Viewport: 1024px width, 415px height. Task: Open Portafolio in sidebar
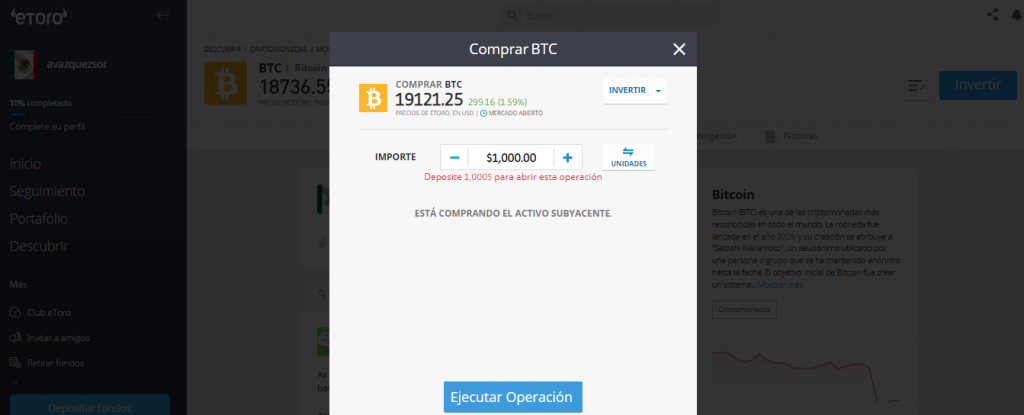tap(39, 219)
